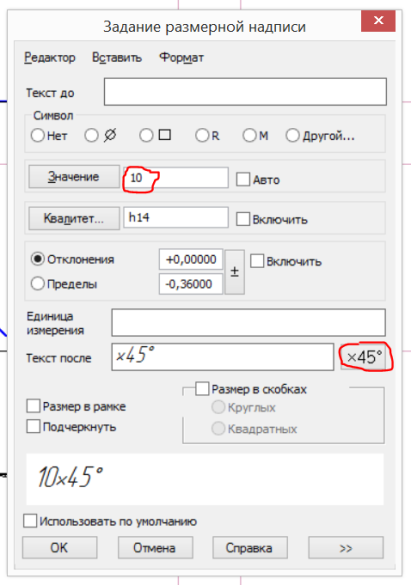Click the ×45° chamfer text button

click(363, 357)
